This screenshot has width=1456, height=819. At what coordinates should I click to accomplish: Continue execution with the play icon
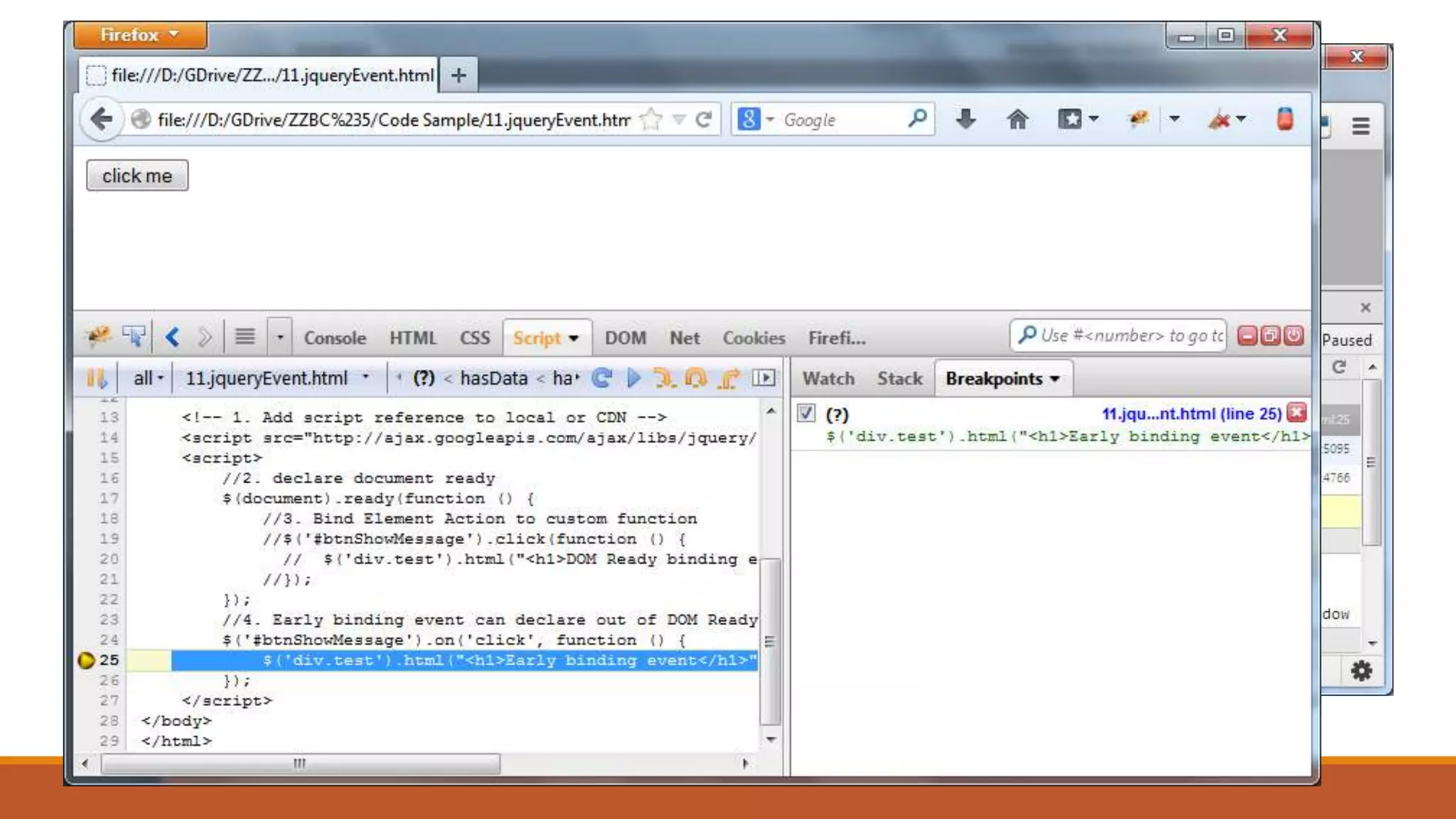pyautogui.click(x=633, y=378)
